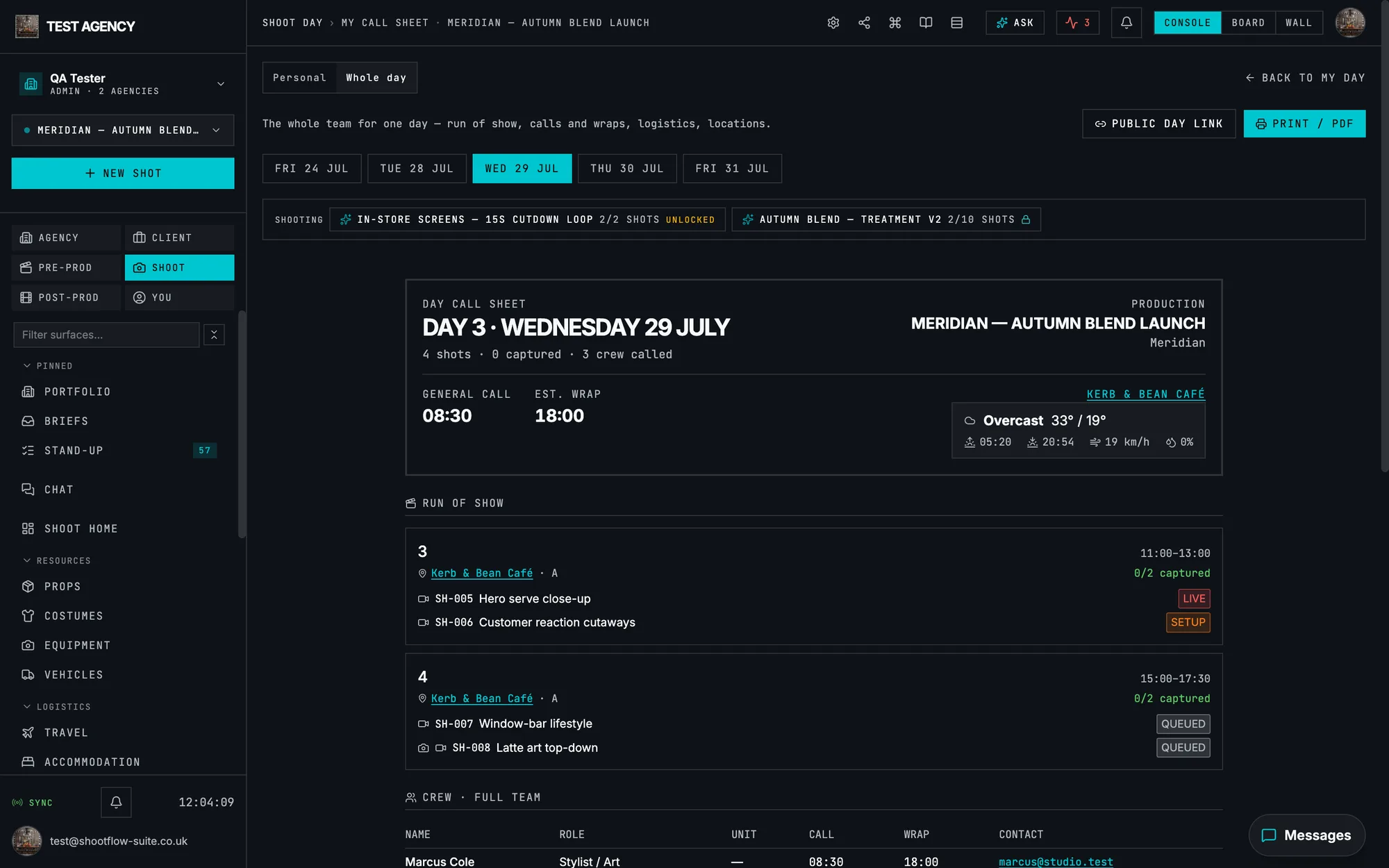This screenshot has width=1389, height=868.
Task: Open In-Store Screens 15s Cutdown Loop chip
Action: [527, 219]
